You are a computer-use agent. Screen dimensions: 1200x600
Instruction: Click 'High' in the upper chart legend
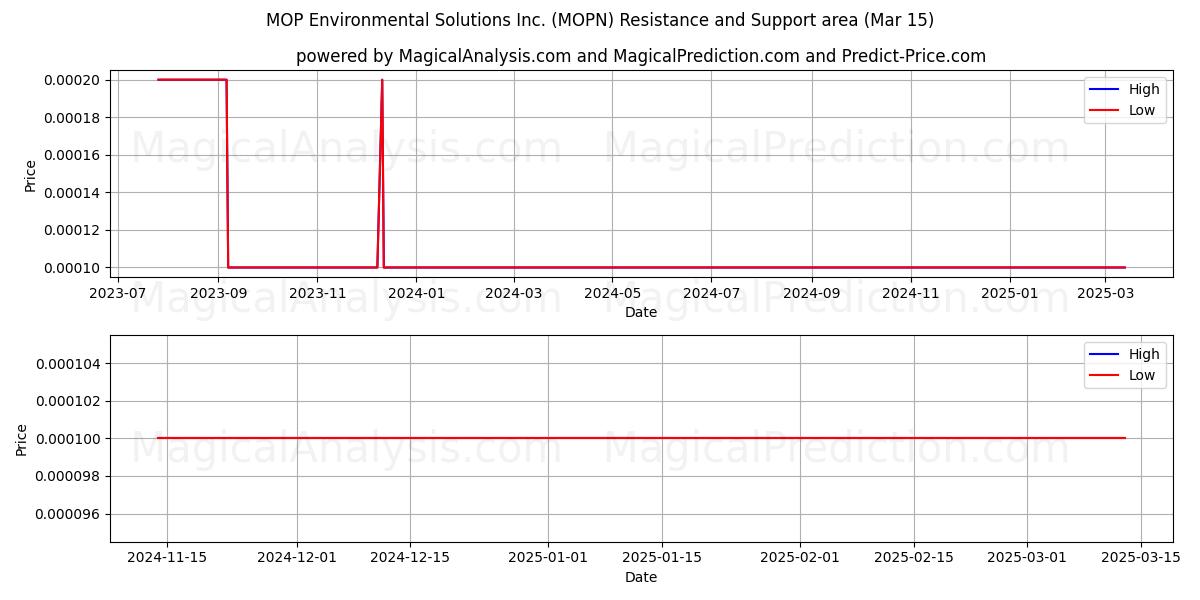pyautogui.click(x=1144, y=89)
